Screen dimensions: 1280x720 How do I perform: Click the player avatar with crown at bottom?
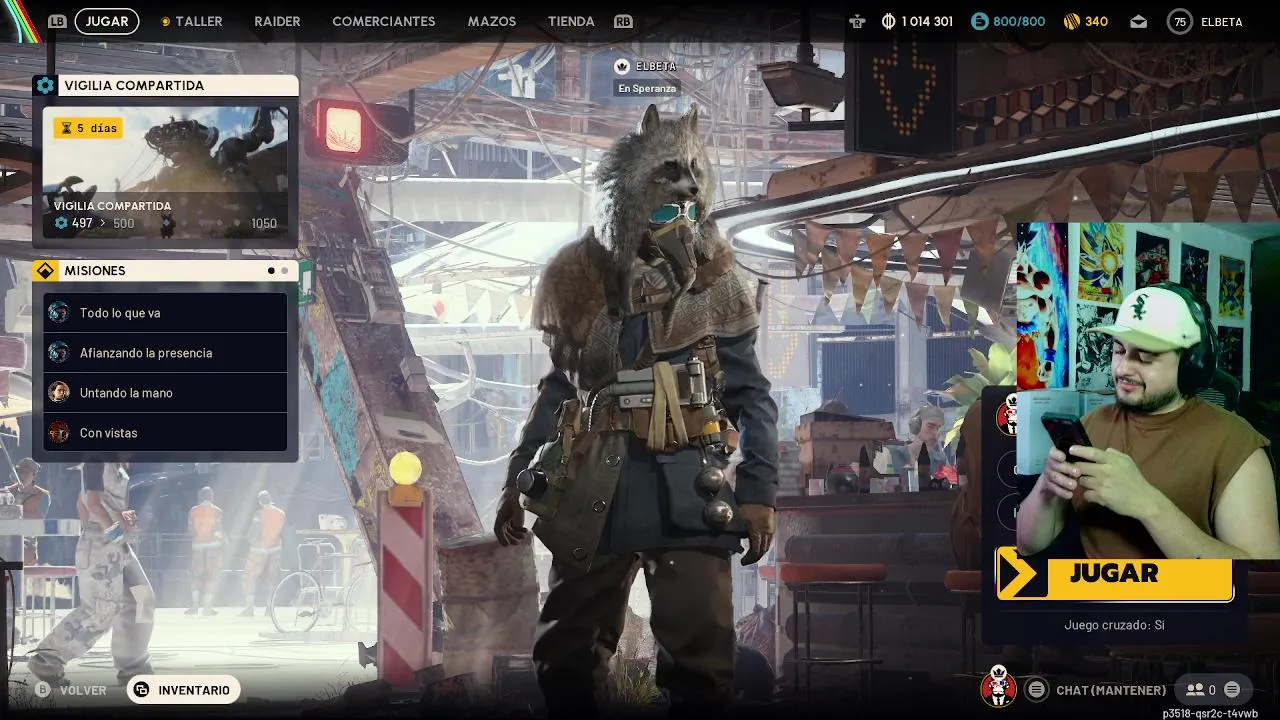[x=998, y=687]
